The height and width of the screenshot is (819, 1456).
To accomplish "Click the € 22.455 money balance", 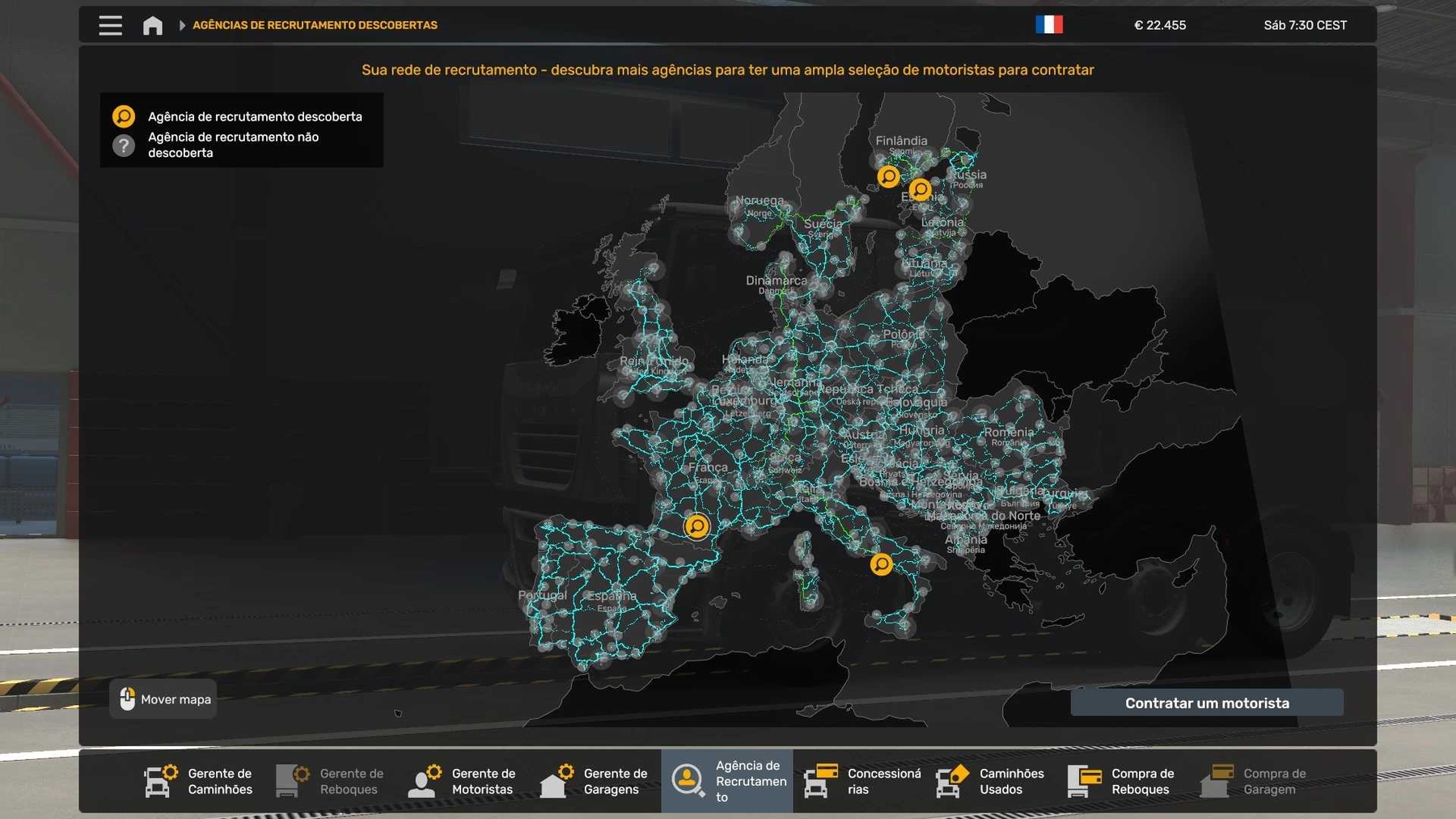I will click(1159, 26).
